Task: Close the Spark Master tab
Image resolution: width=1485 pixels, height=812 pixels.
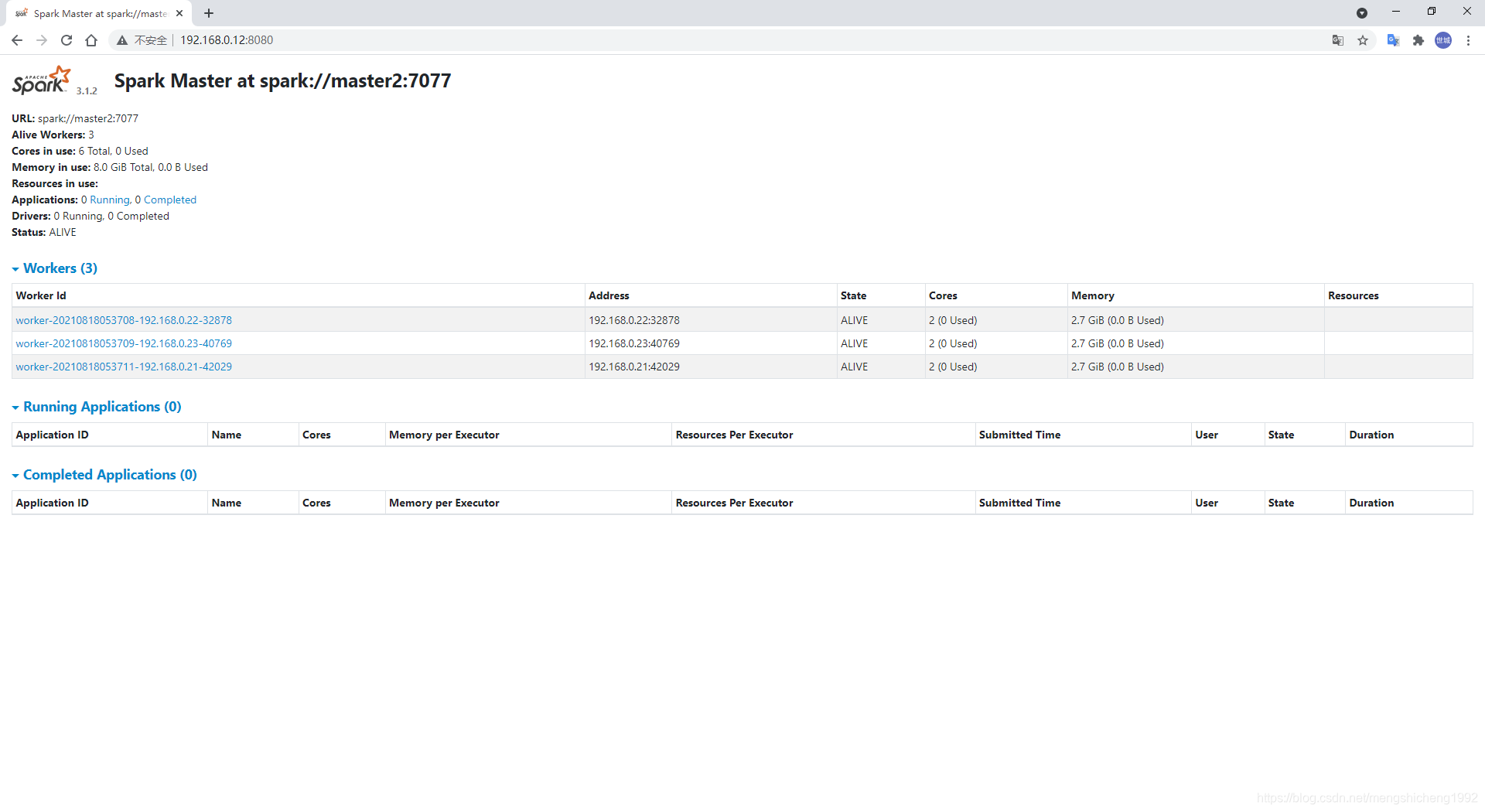Action: point(179,13)
